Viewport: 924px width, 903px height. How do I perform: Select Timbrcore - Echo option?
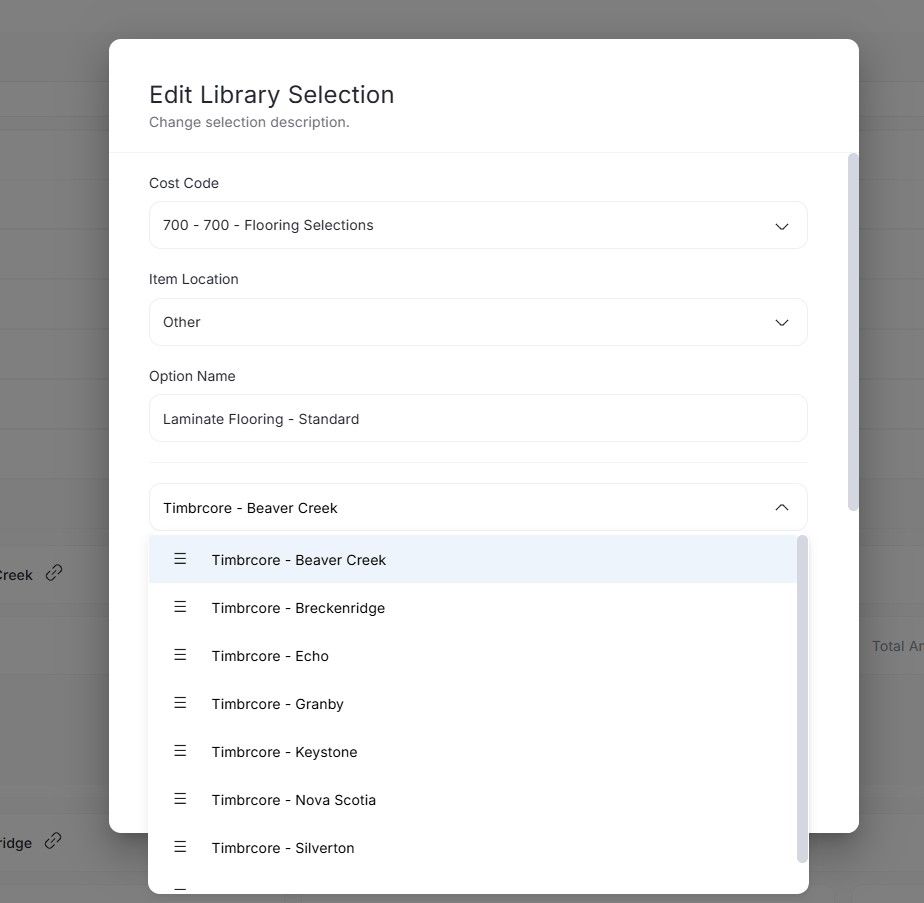(473, 655)
